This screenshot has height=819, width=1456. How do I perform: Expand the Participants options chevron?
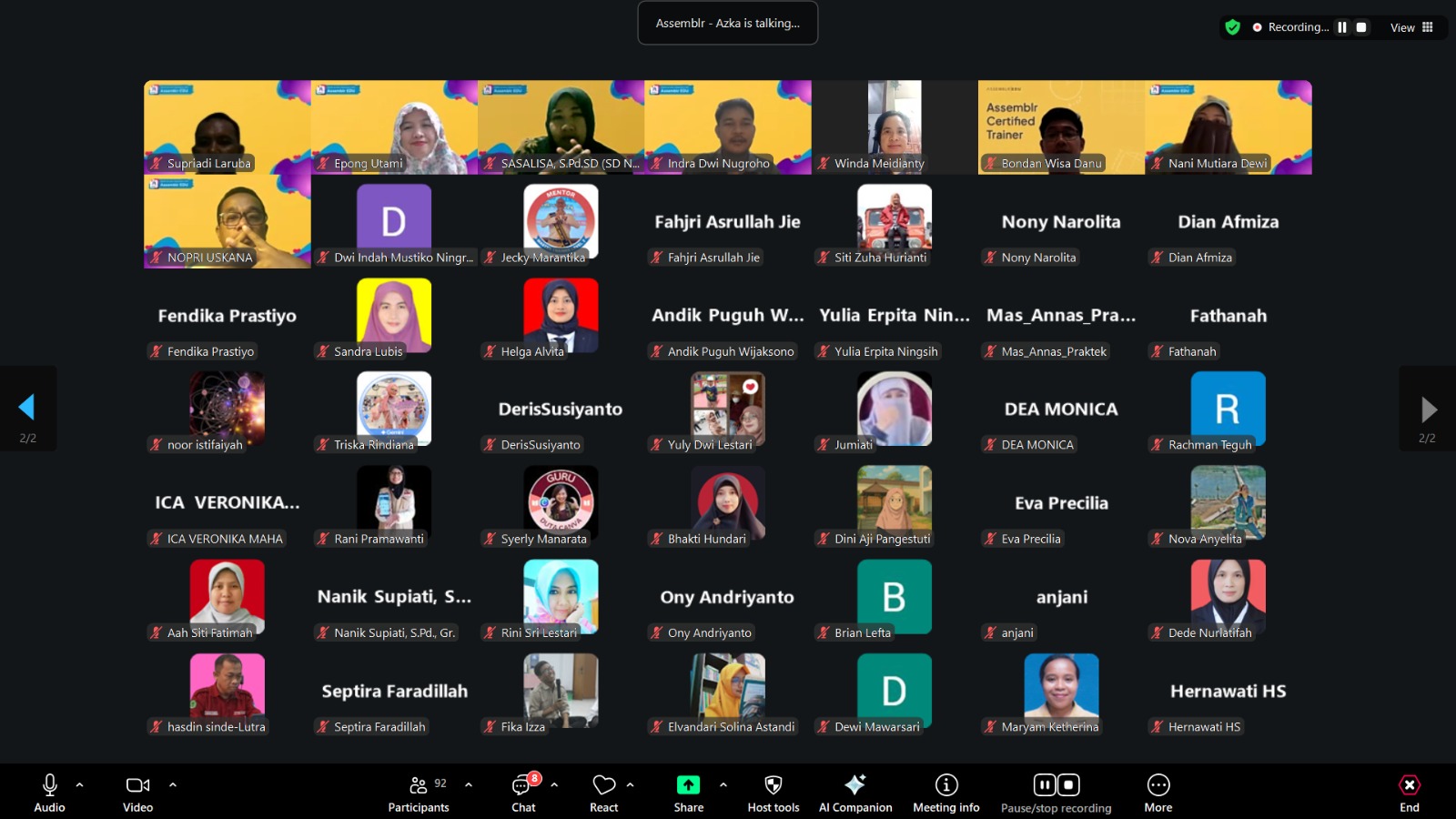point(469,784)
